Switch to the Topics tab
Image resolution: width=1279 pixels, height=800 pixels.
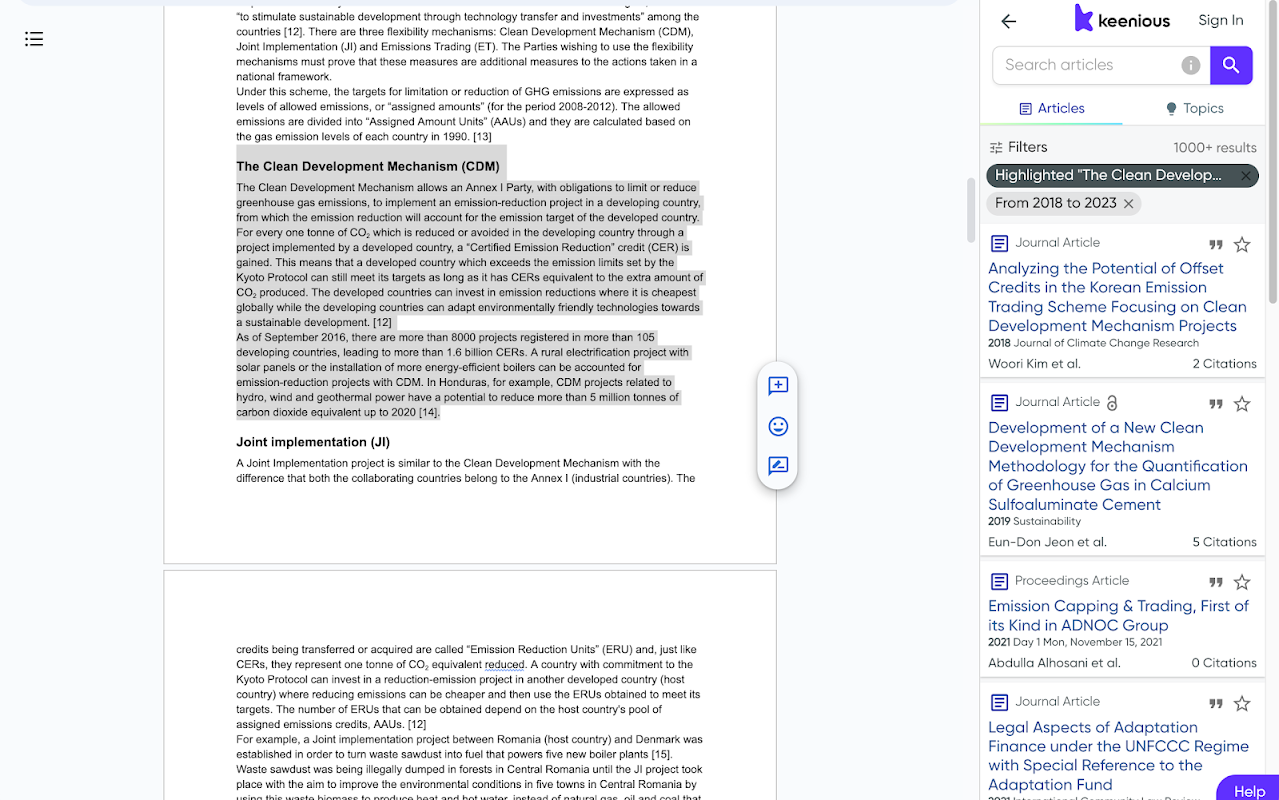(x=1194, y=108)
